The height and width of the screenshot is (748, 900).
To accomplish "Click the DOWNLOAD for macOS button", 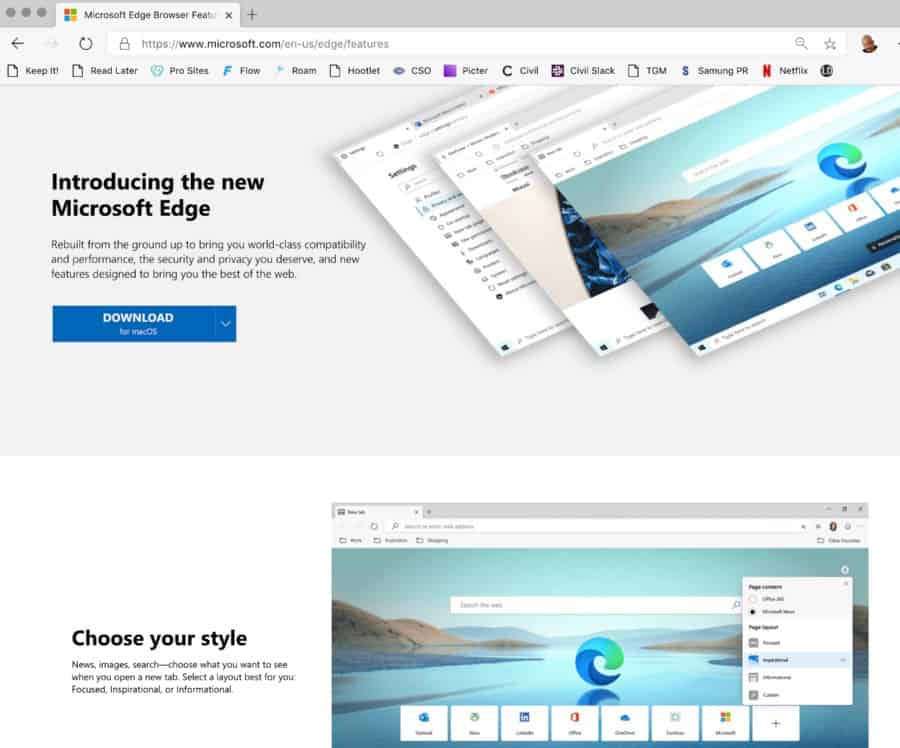I will click(133, 324).
